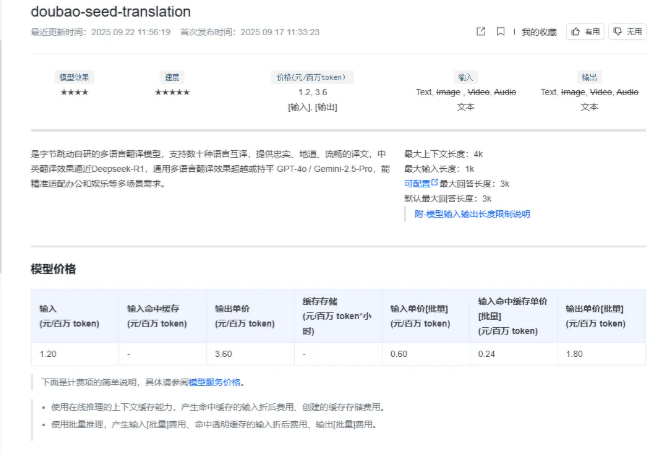This screenshot has width=651, height=455.
Task: Click the 价格(元/百万token) label
Action: point(312,77)
